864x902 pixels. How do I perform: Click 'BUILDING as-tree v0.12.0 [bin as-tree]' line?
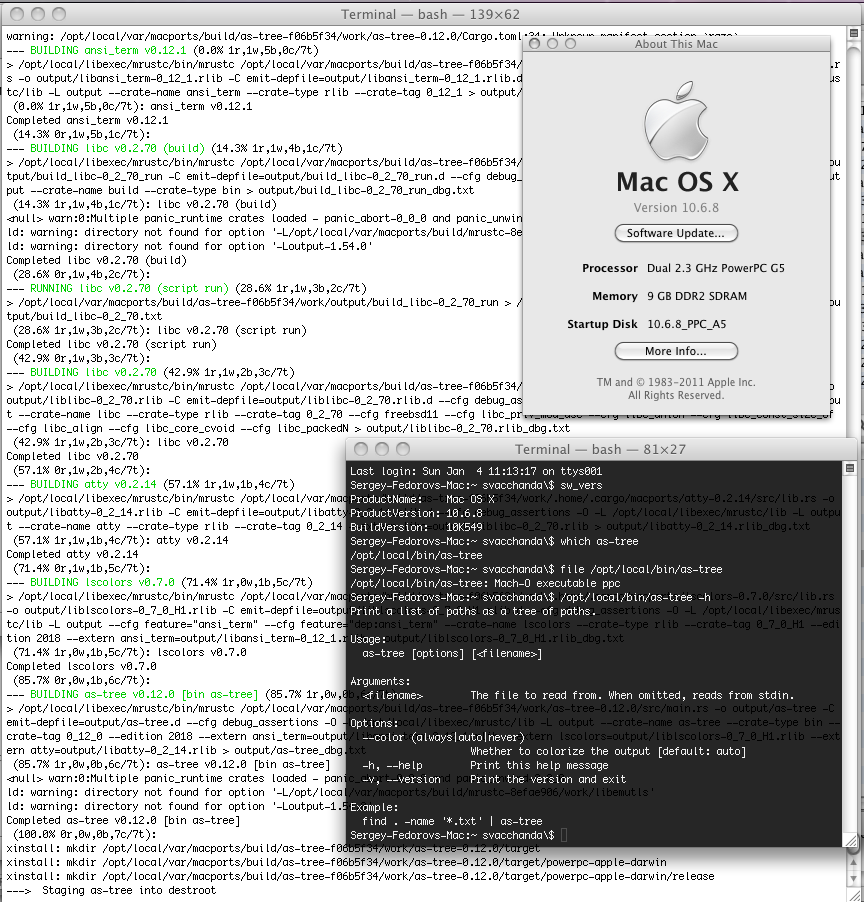[175, 694]
